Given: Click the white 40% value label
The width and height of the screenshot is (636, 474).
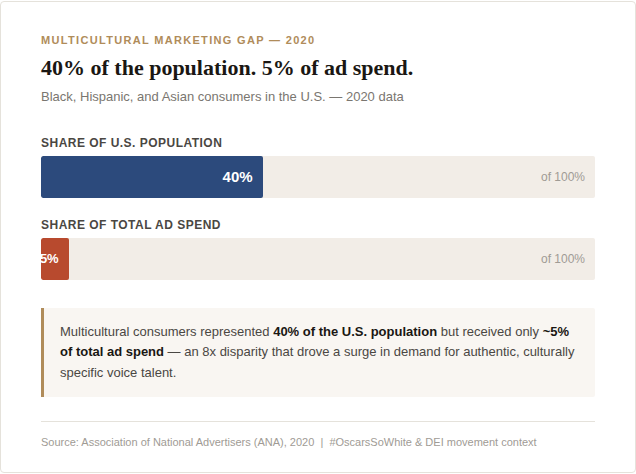Looking at the screenshot, I should pos(237,177).
